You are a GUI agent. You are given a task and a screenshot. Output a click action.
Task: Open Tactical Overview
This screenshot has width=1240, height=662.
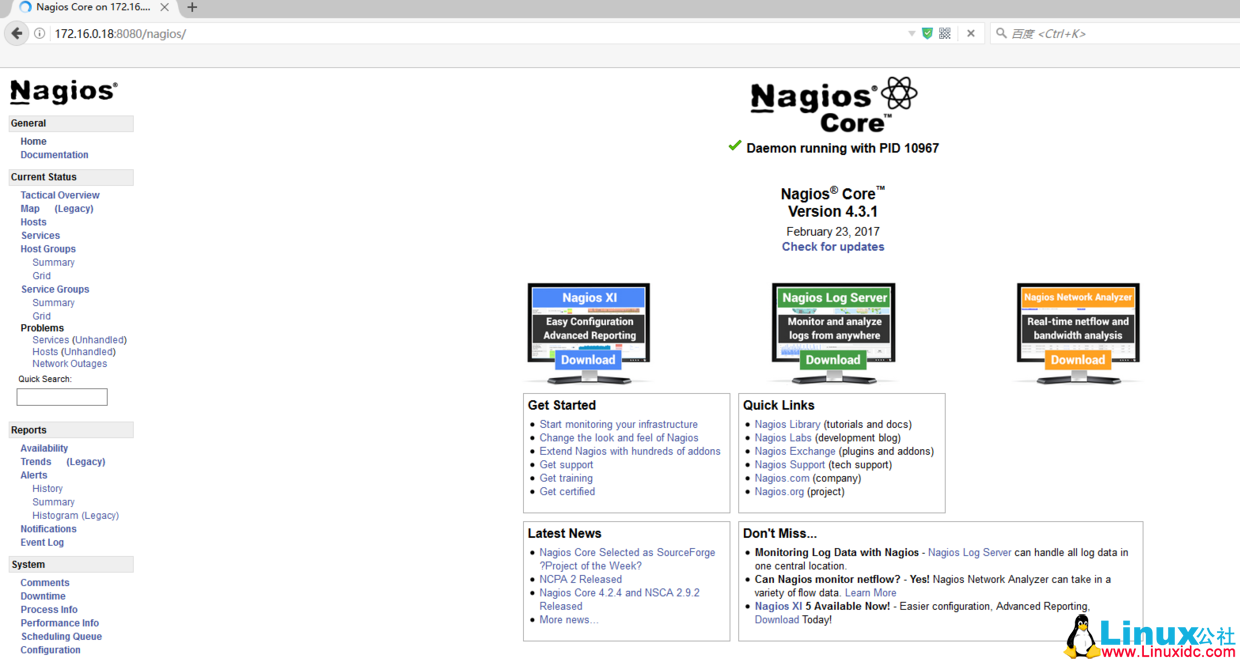(x=60, y=196)
